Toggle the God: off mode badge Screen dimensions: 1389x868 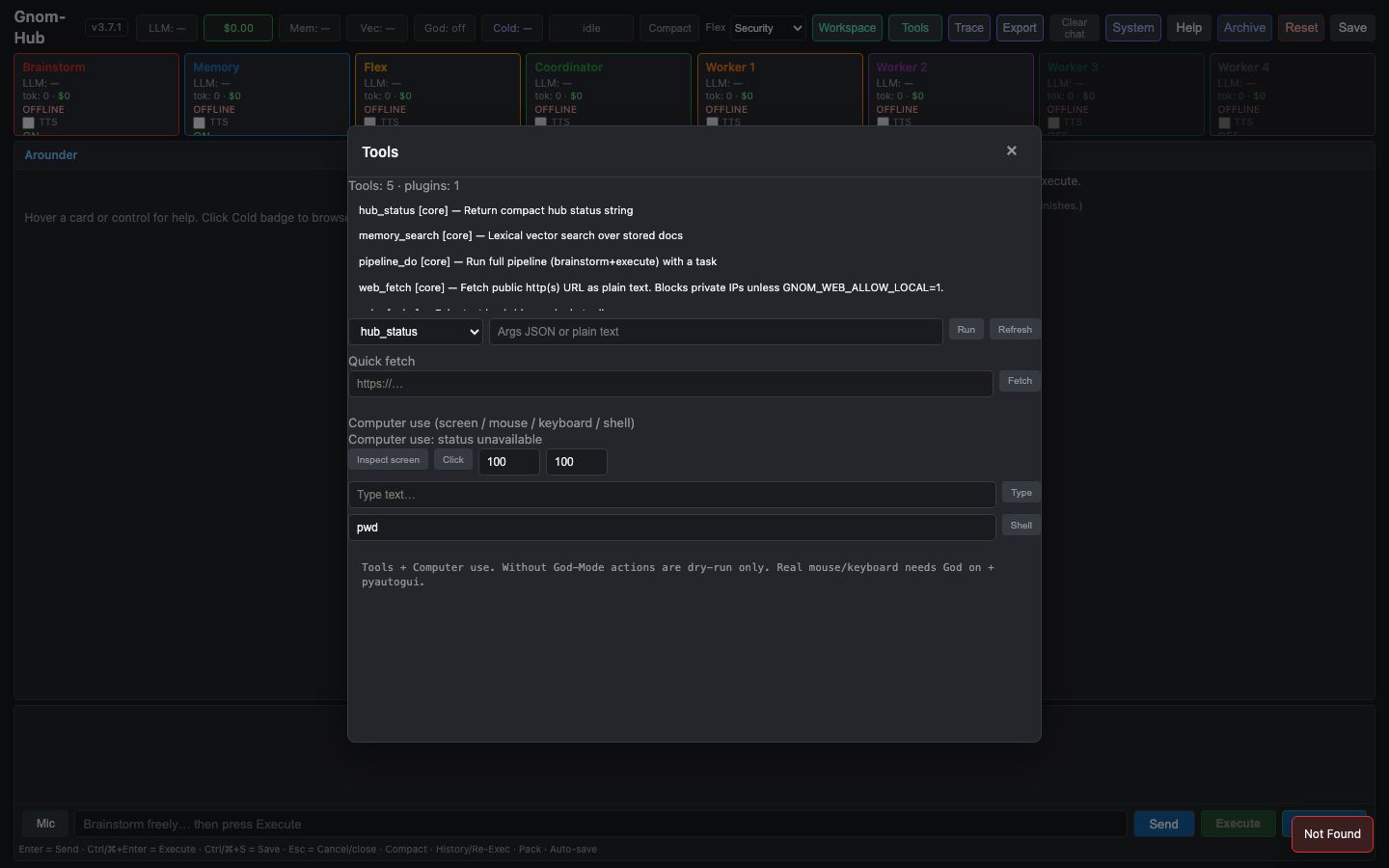tap(445, 28)
